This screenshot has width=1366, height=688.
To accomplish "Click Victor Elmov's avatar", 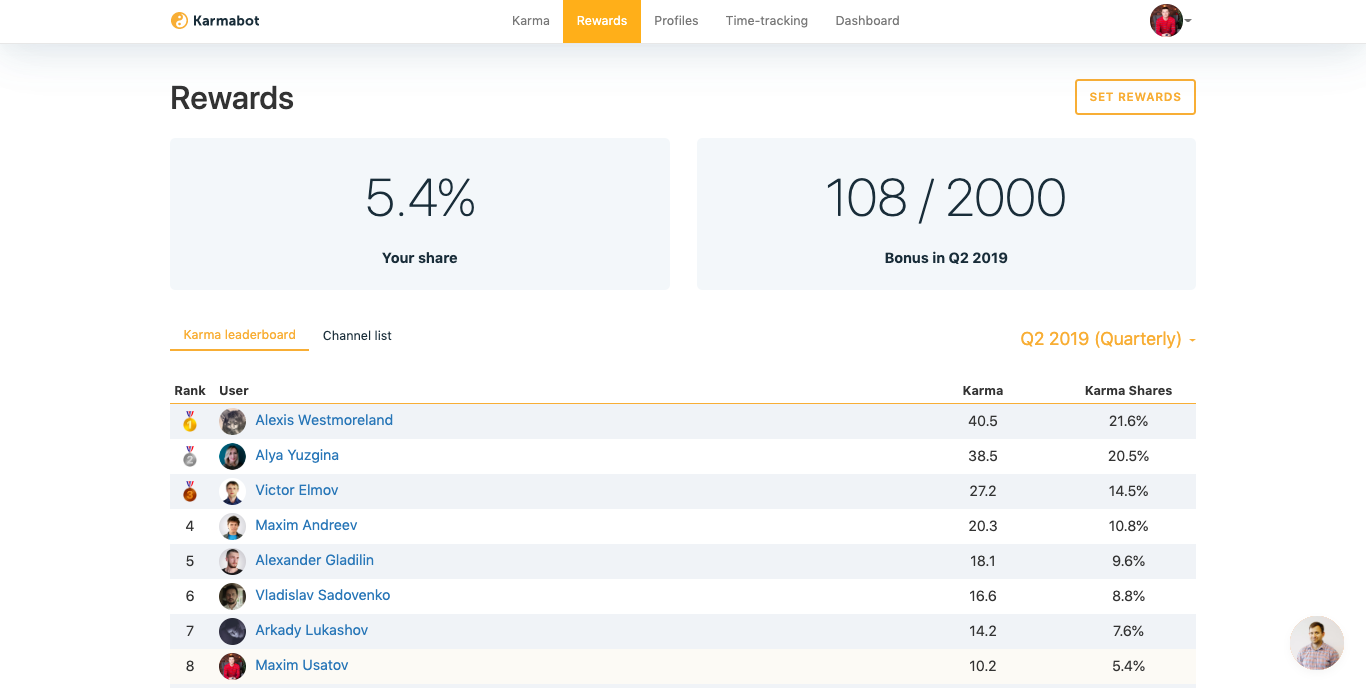I will pos(232,491).
